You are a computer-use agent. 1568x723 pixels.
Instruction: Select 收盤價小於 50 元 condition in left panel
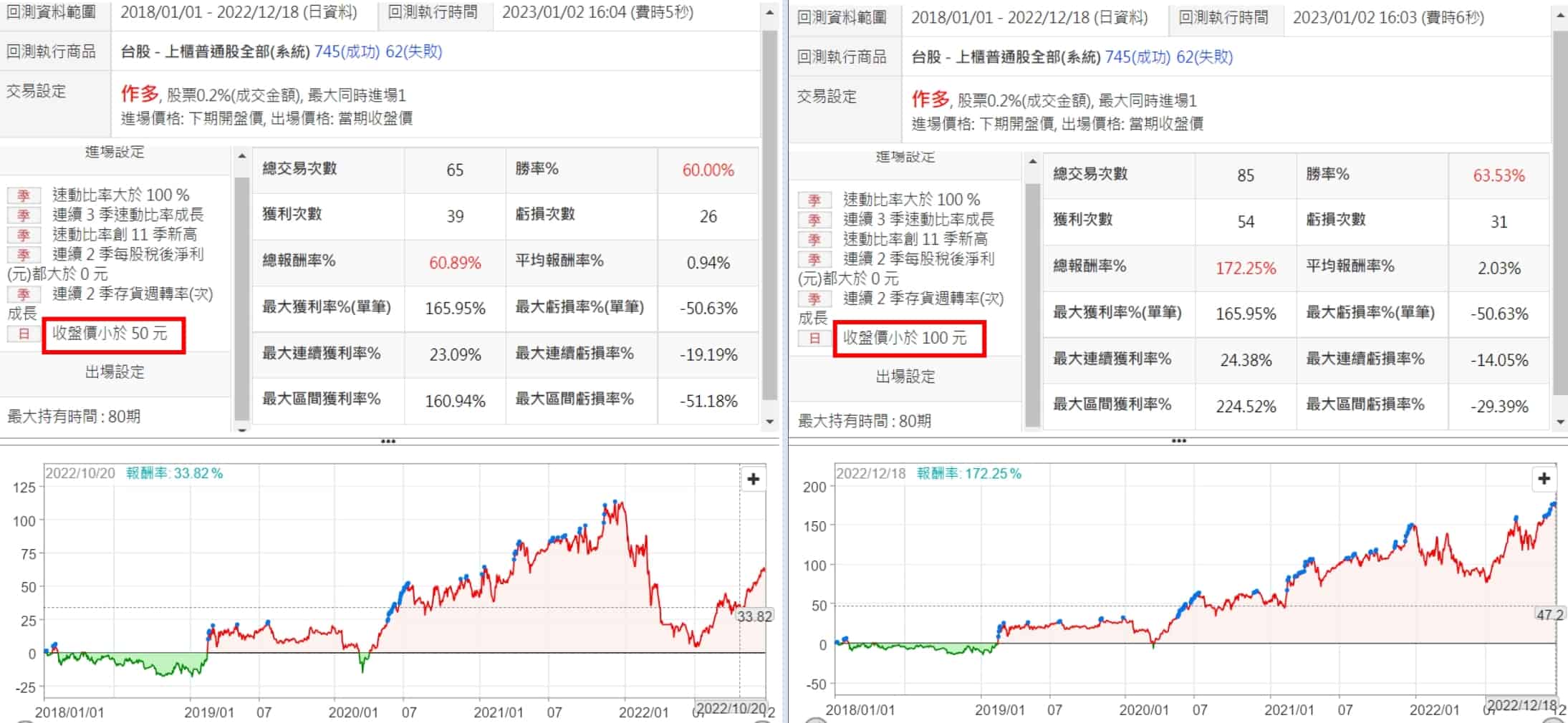(x=110, y=334)
